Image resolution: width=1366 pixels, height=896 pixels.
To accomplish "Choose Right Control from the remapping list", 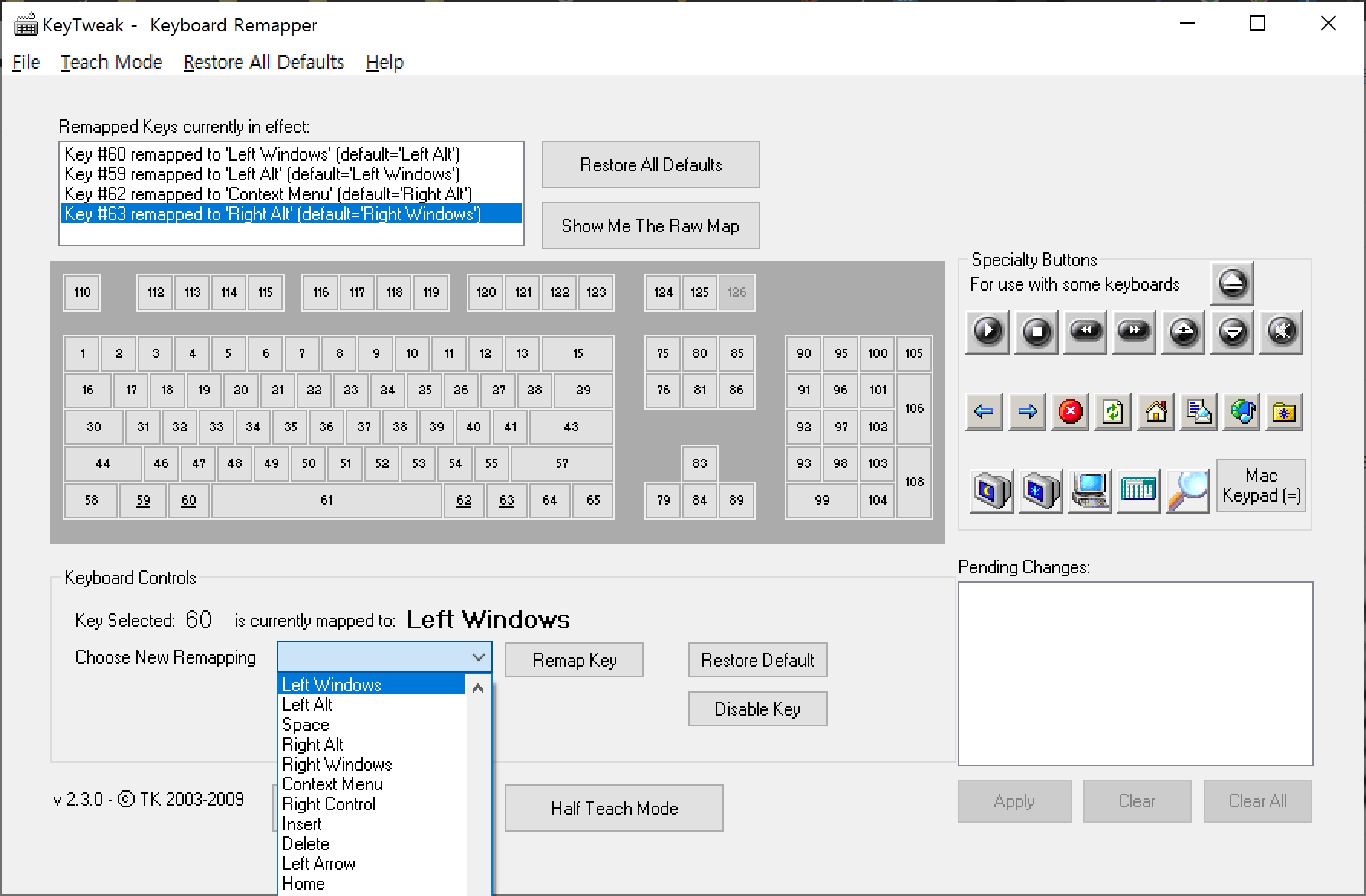I will (x=372, y=803).
